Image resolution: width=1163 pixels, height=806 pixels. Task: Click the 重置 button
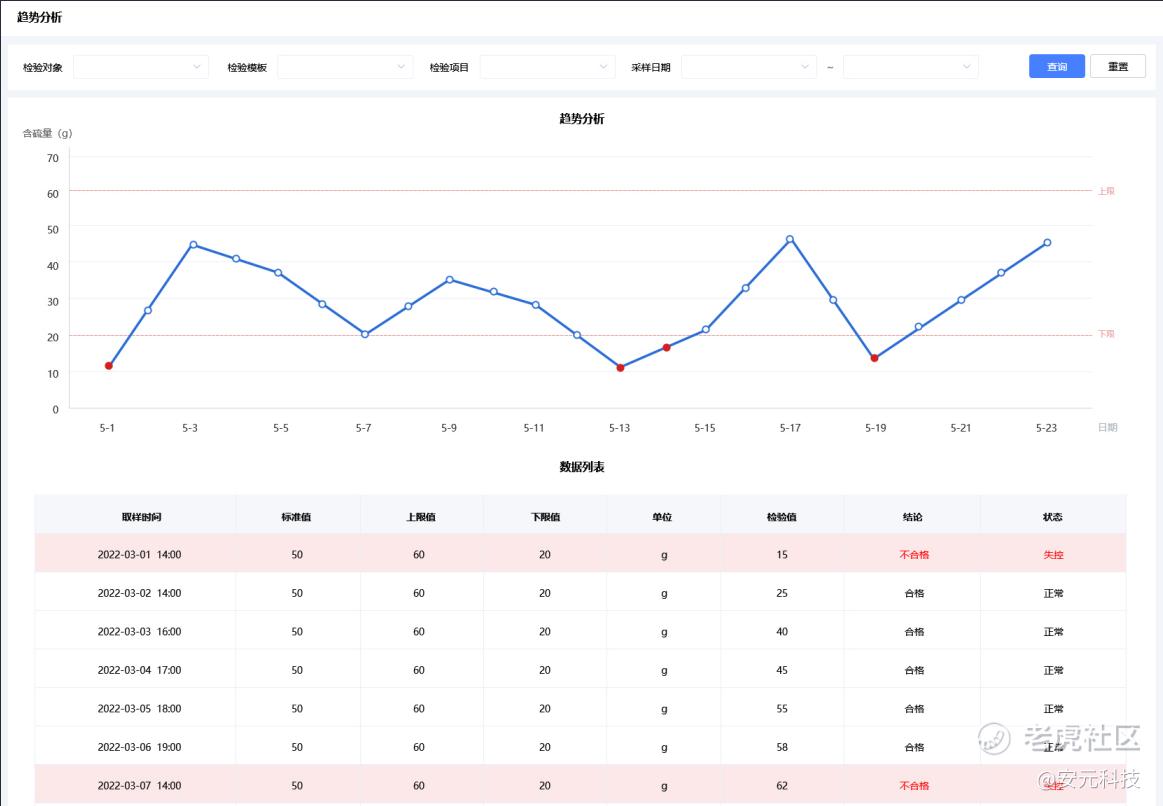1118,67
